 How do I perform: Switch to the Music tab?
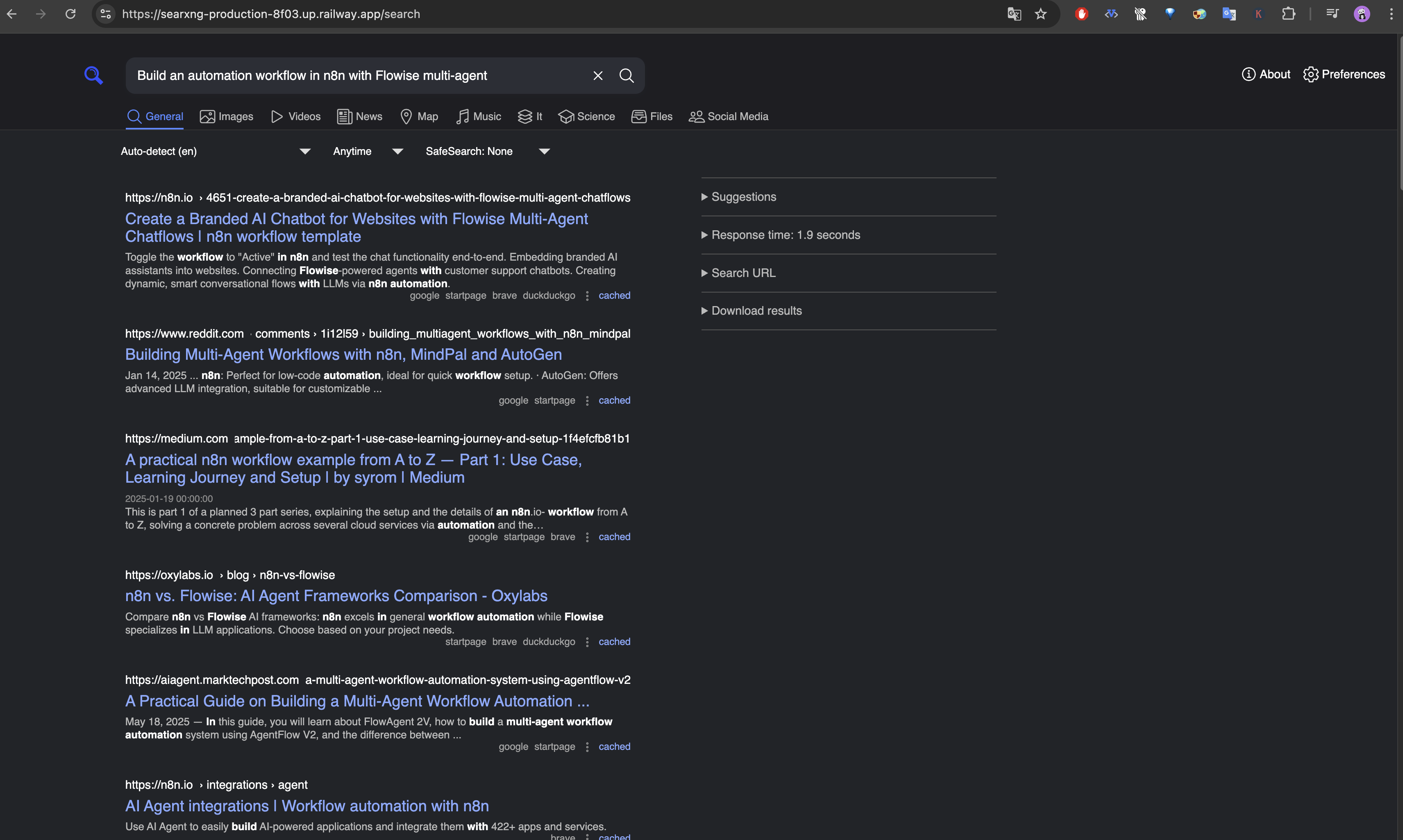click(x=478, y=116)
